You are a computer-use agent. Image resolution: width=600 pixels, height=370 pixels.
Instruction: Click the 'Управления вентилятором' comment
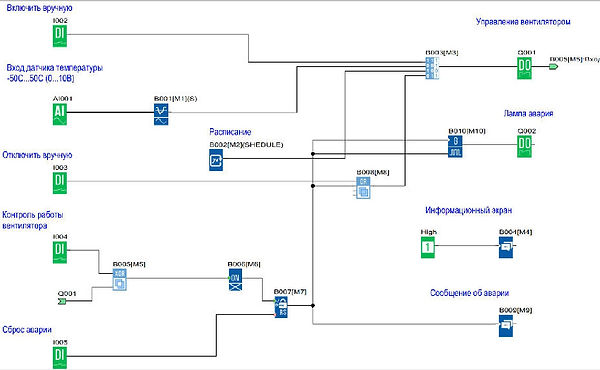click(x=523, y=22)
